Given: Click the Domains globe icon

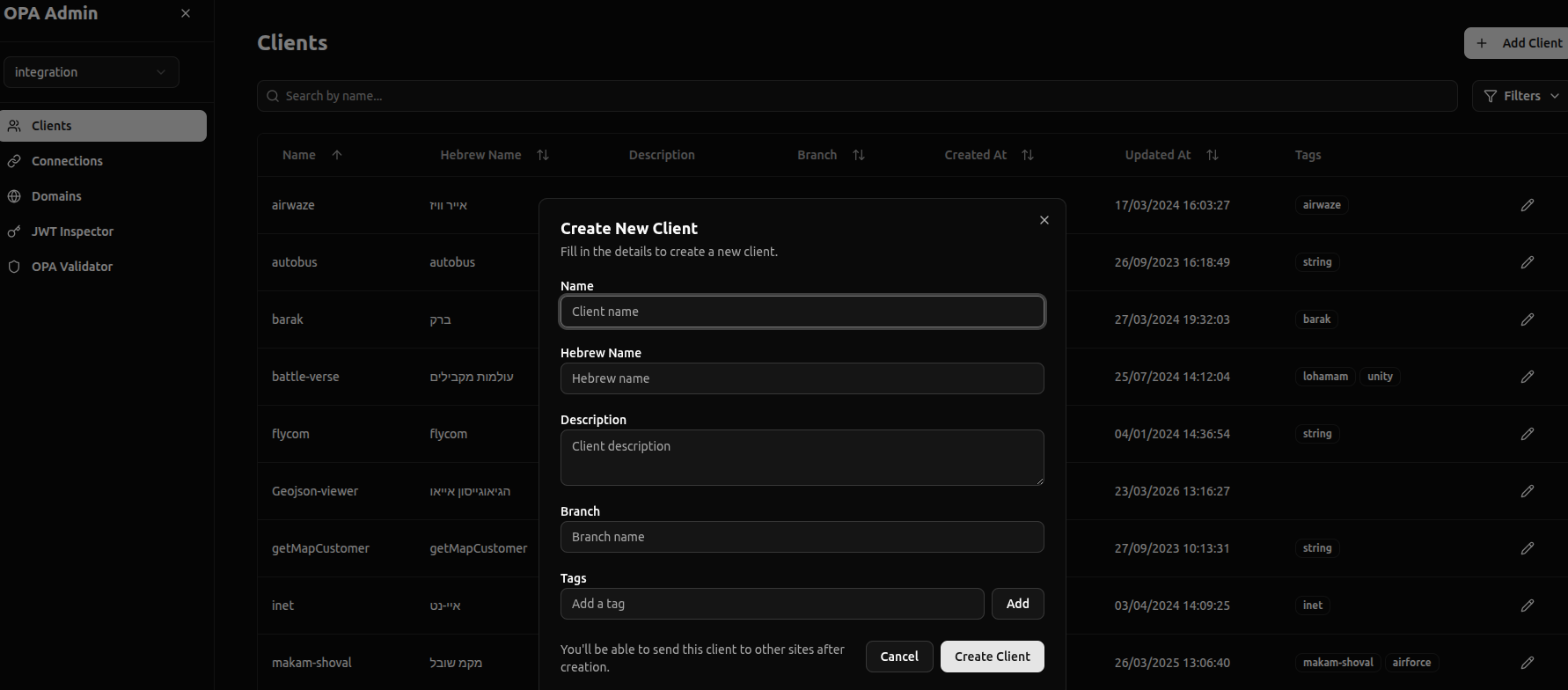Looking at the screenshot, I should click(14, 196).
